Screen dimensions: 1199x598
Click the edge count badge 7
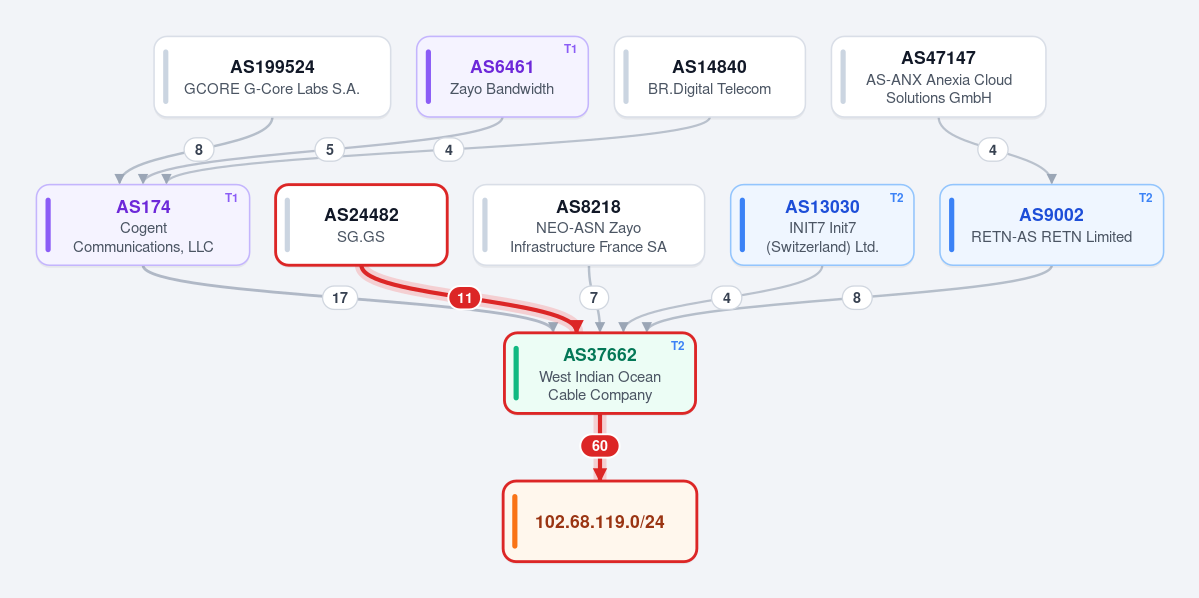[x=594, y=297]
